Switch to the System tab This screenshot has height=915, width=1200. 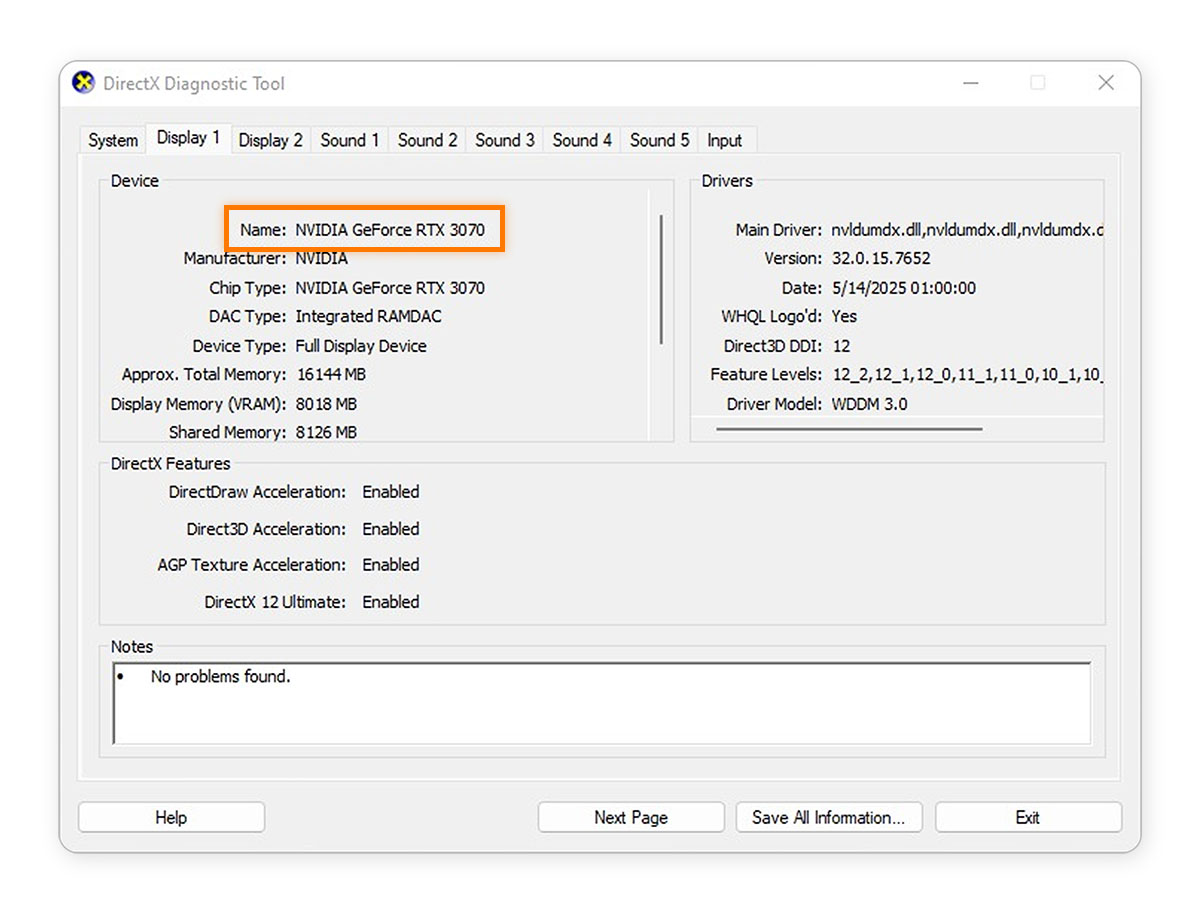(113, 140)
